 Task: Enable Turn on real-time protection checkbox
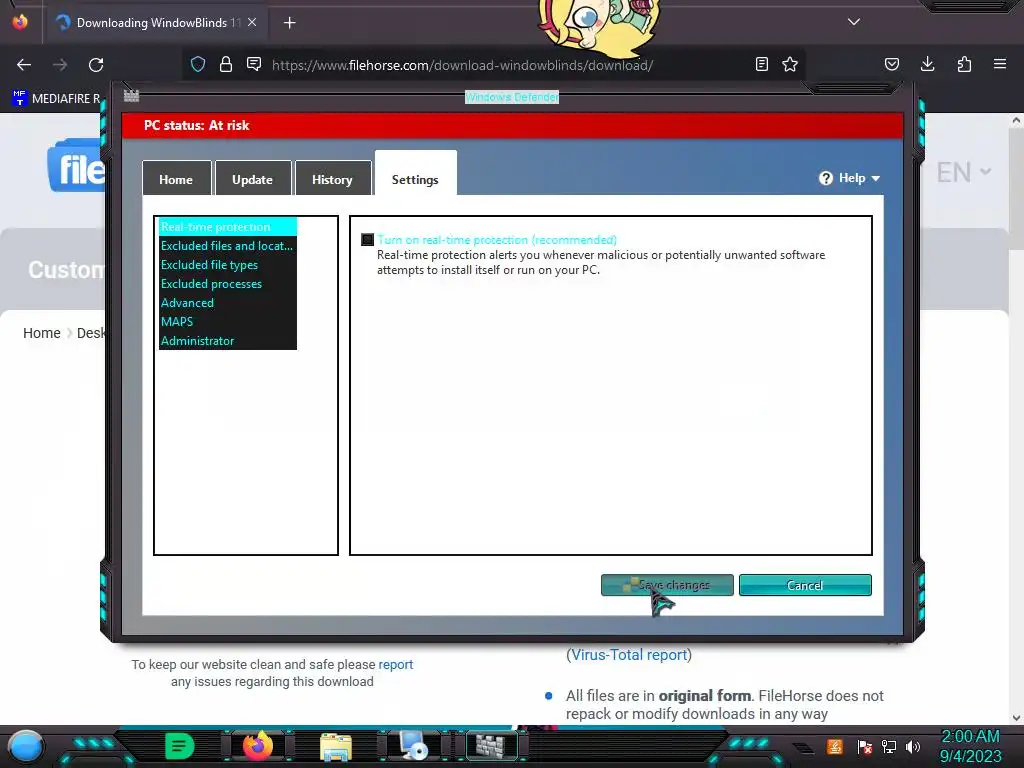368,240
